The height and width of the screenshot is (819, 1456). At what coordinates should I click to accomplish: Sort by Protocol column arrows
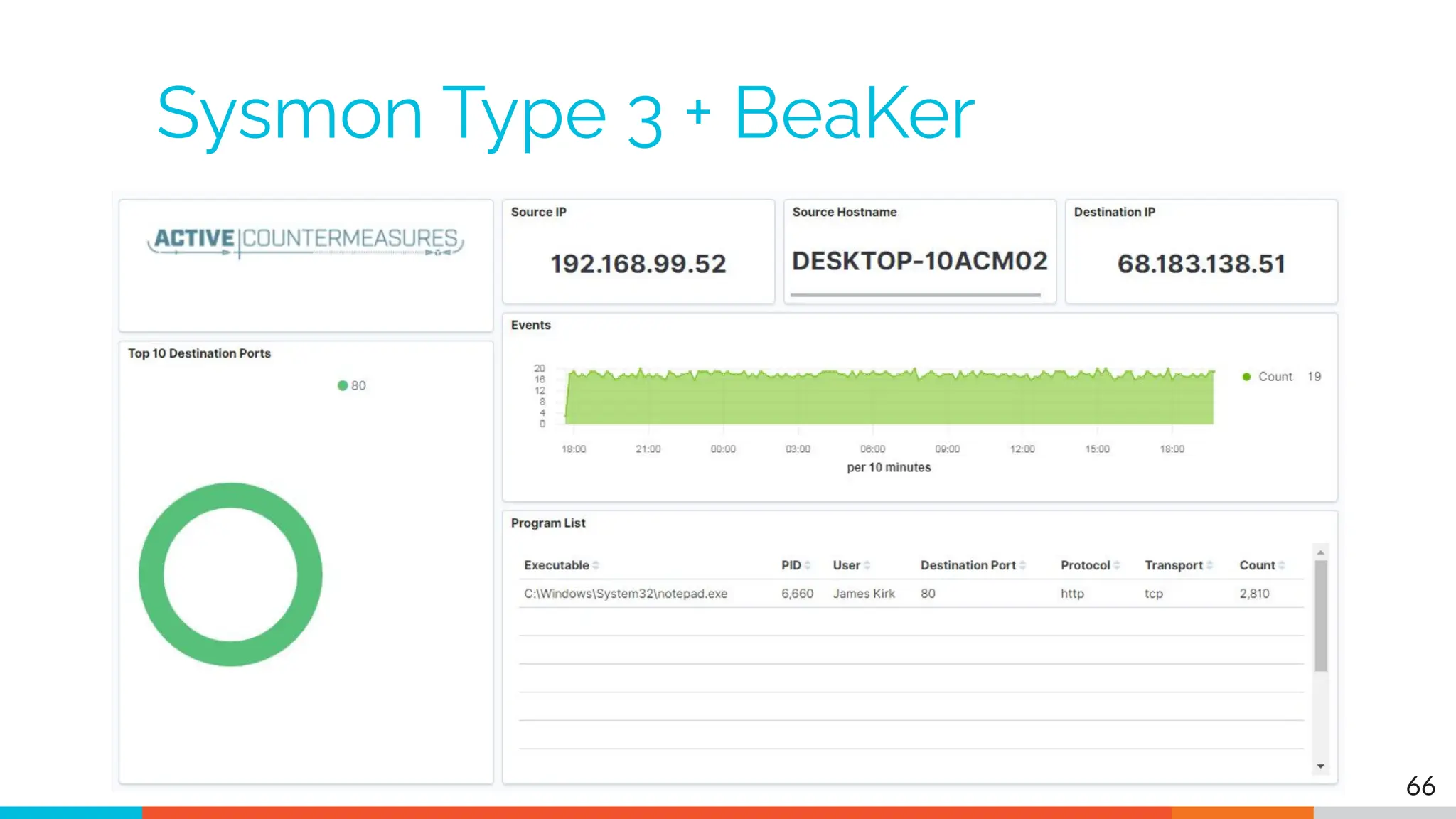click(1117, 566)
